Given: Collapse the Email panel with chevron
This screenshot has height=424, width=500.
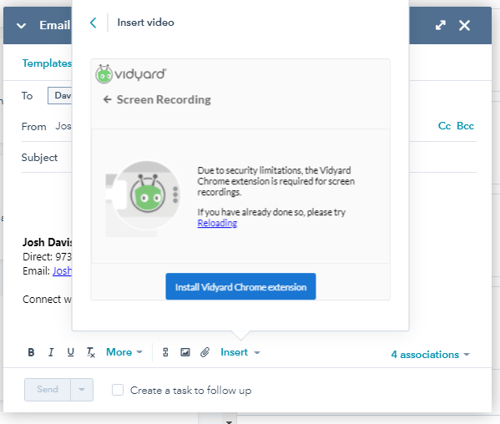Looking at the screenshot, I should pos(21,26).
